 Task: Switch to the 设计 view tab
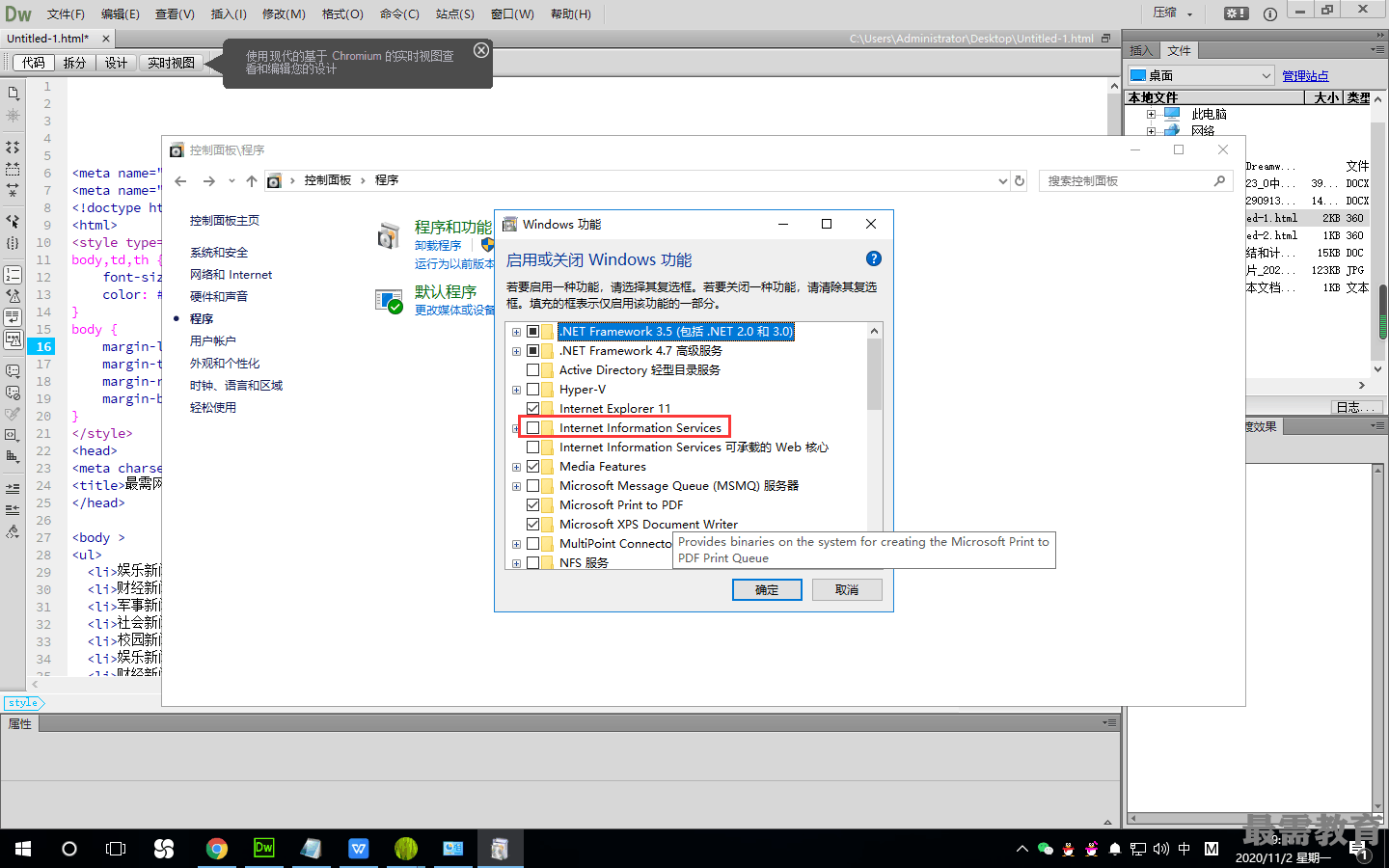[x=116, y=63]
